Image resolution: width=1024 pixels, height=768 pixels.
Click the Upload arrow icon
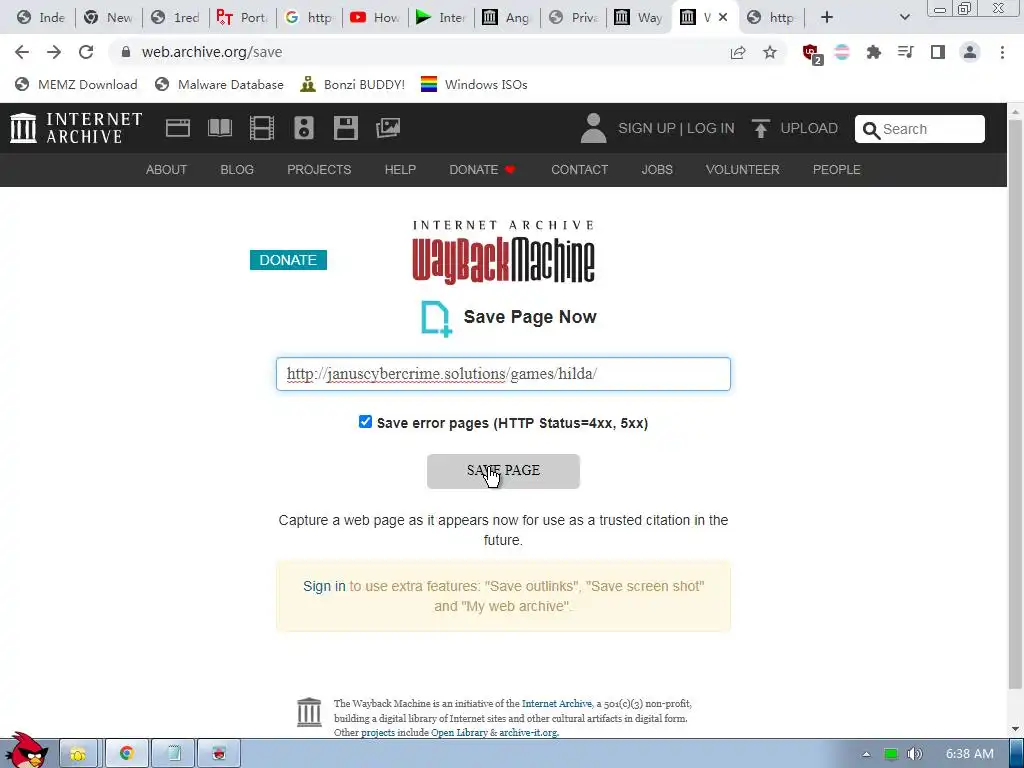[x=760, y=128]
